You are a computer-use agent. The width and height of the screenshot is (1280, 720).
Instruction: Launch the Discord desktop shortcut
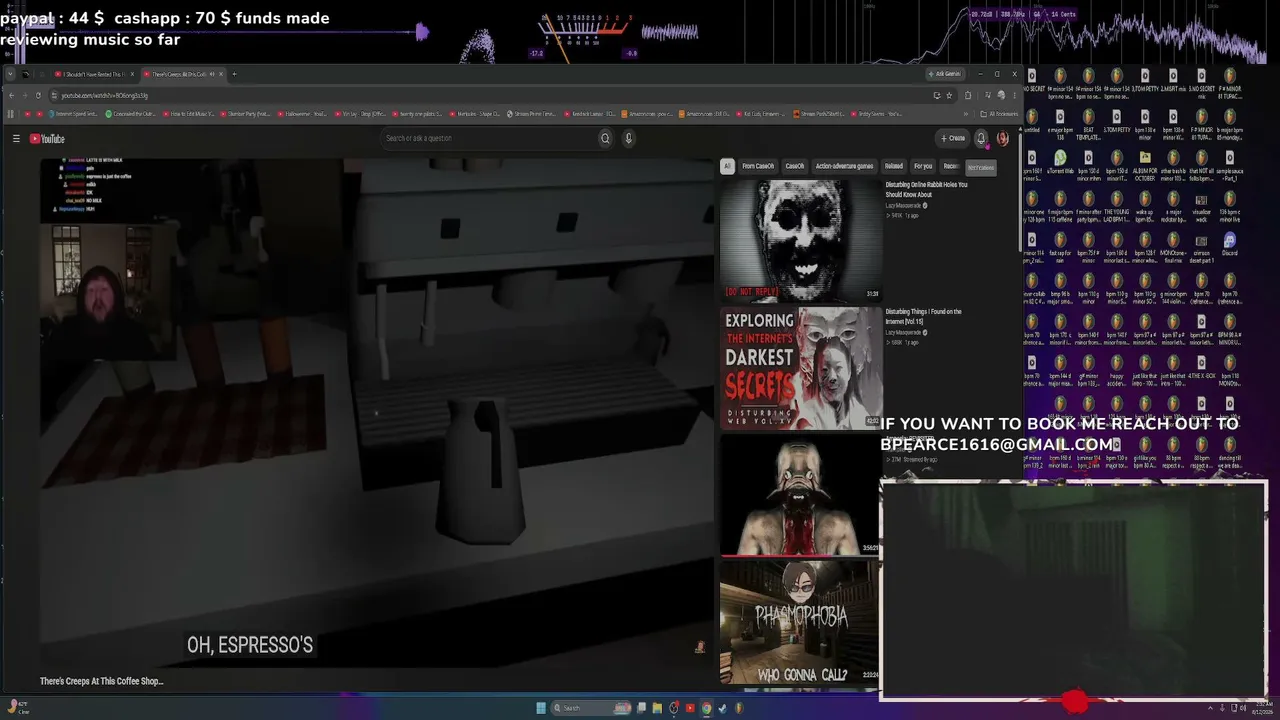(1229, 246)
